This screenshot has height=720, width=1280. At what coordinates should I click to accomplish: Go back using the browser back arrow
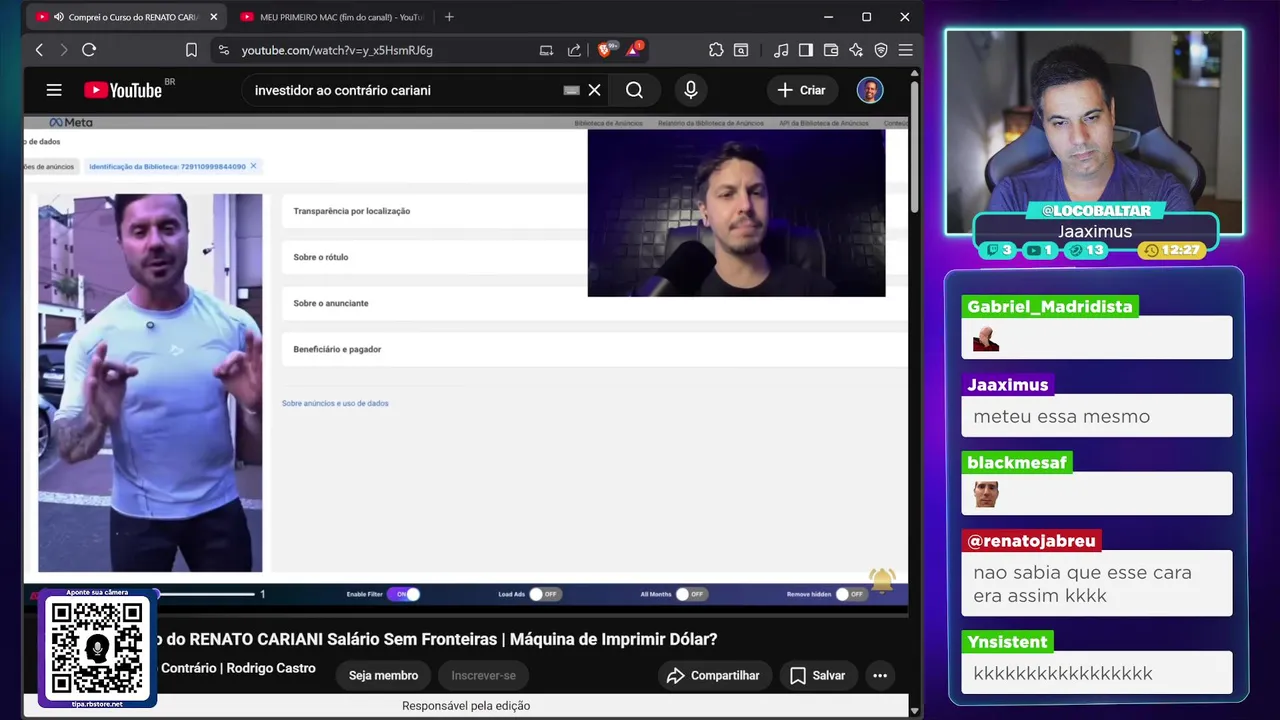click(39, 50)
